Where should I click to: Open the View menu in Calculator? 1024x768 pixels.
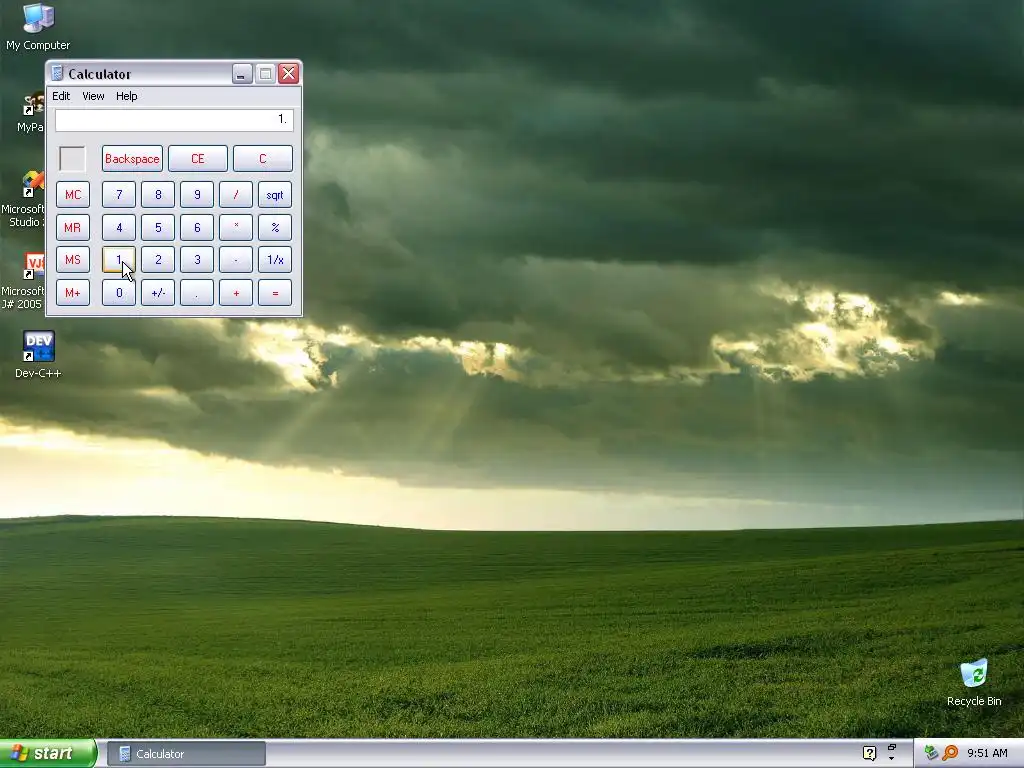click(93, 96)
